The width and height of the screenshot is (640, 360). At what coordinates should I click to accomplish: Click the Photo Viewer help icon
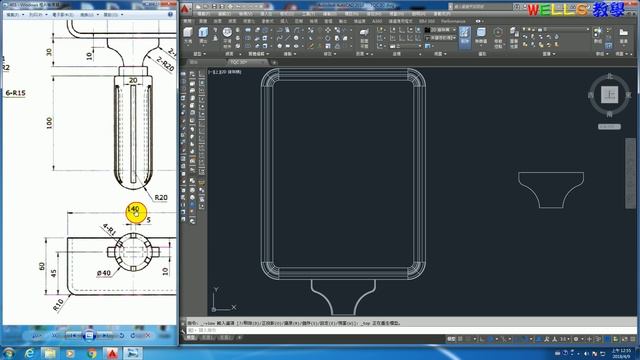(171, 14)
